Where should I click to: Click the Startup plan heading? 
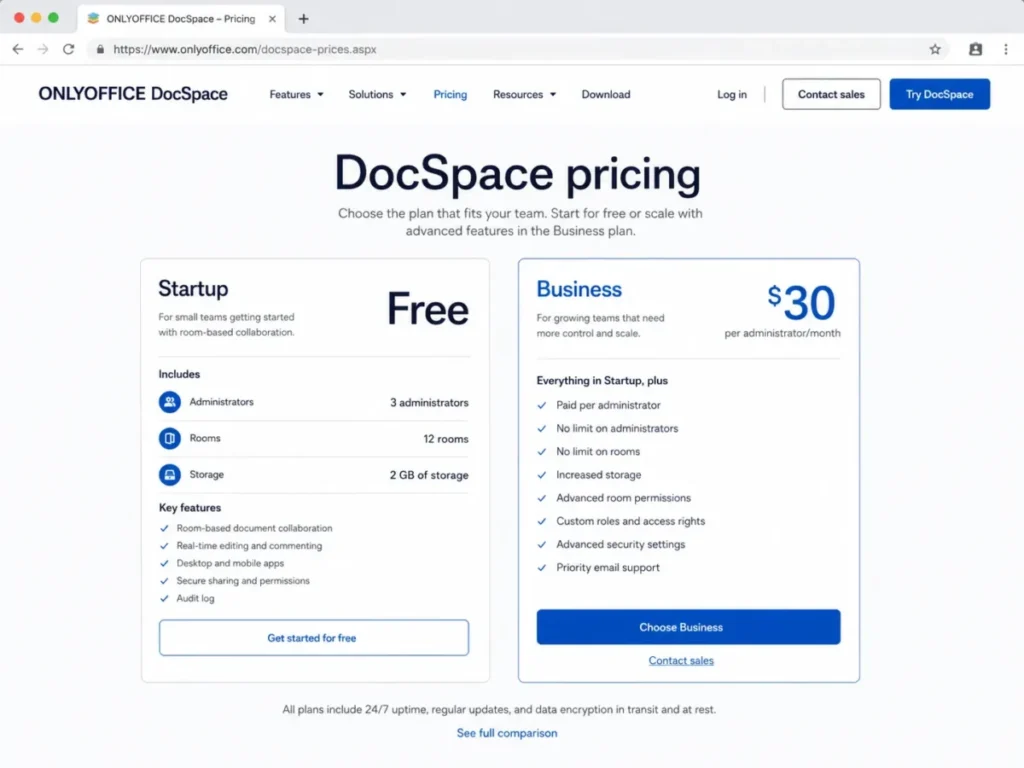click(193, 289)
